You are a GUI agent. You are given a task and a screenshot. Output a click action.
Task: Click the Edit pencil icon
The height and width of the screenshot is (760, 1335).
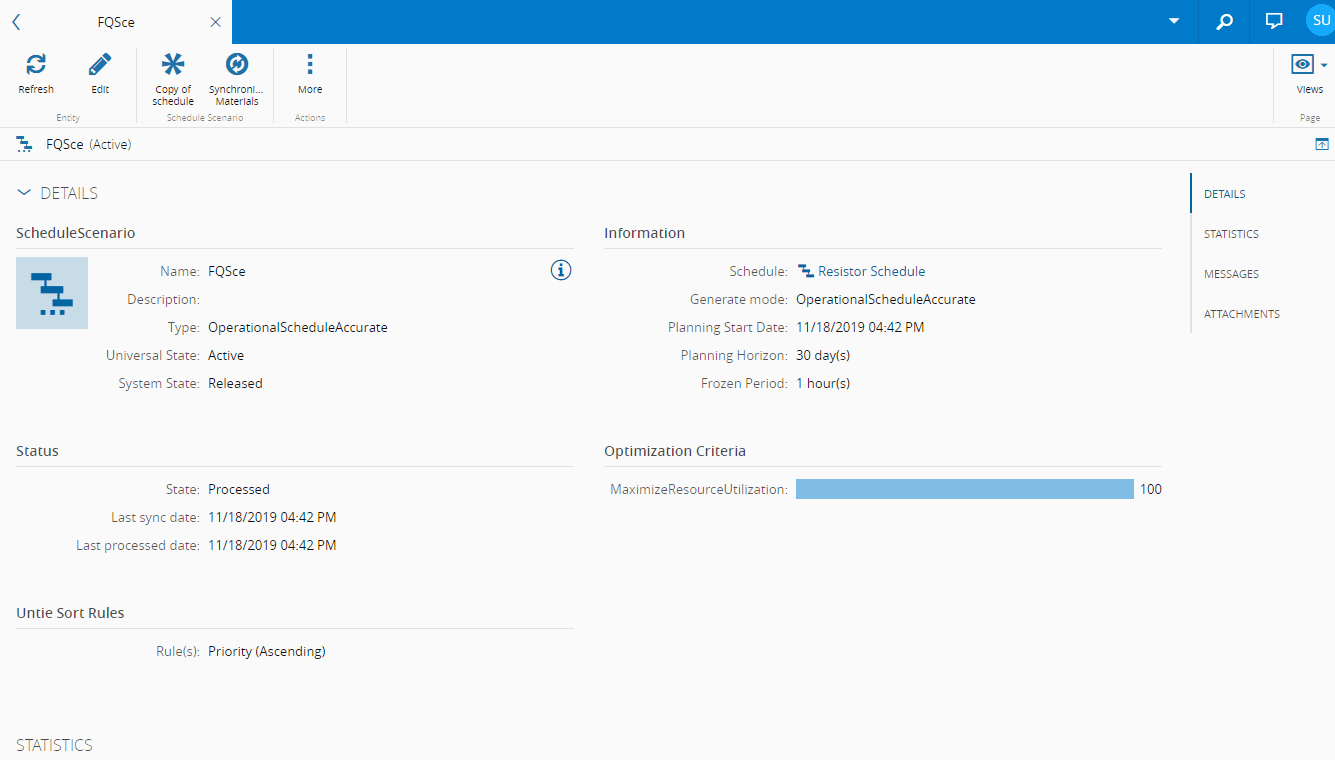pos(100,66)
